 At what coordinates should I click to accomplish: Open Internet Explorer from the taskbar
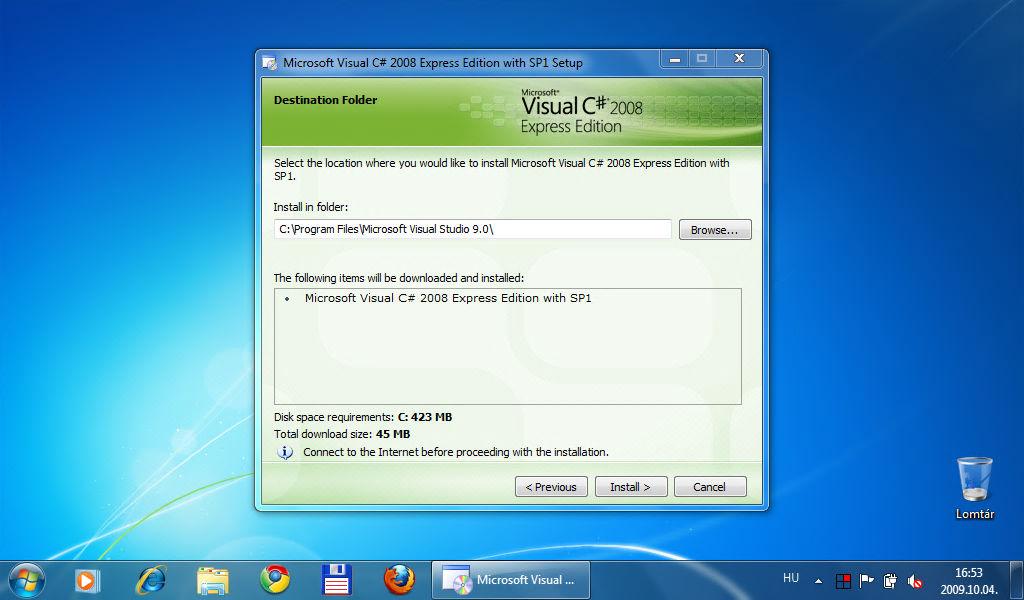[150, 580]
